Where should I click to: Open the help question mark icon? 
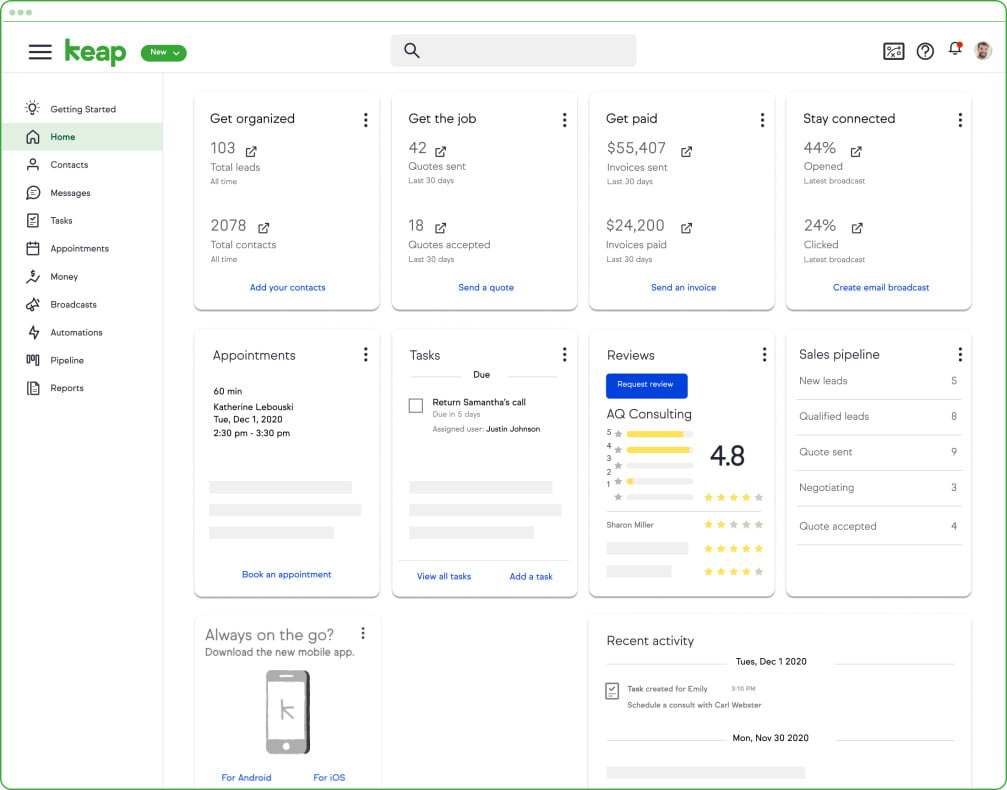924,51
